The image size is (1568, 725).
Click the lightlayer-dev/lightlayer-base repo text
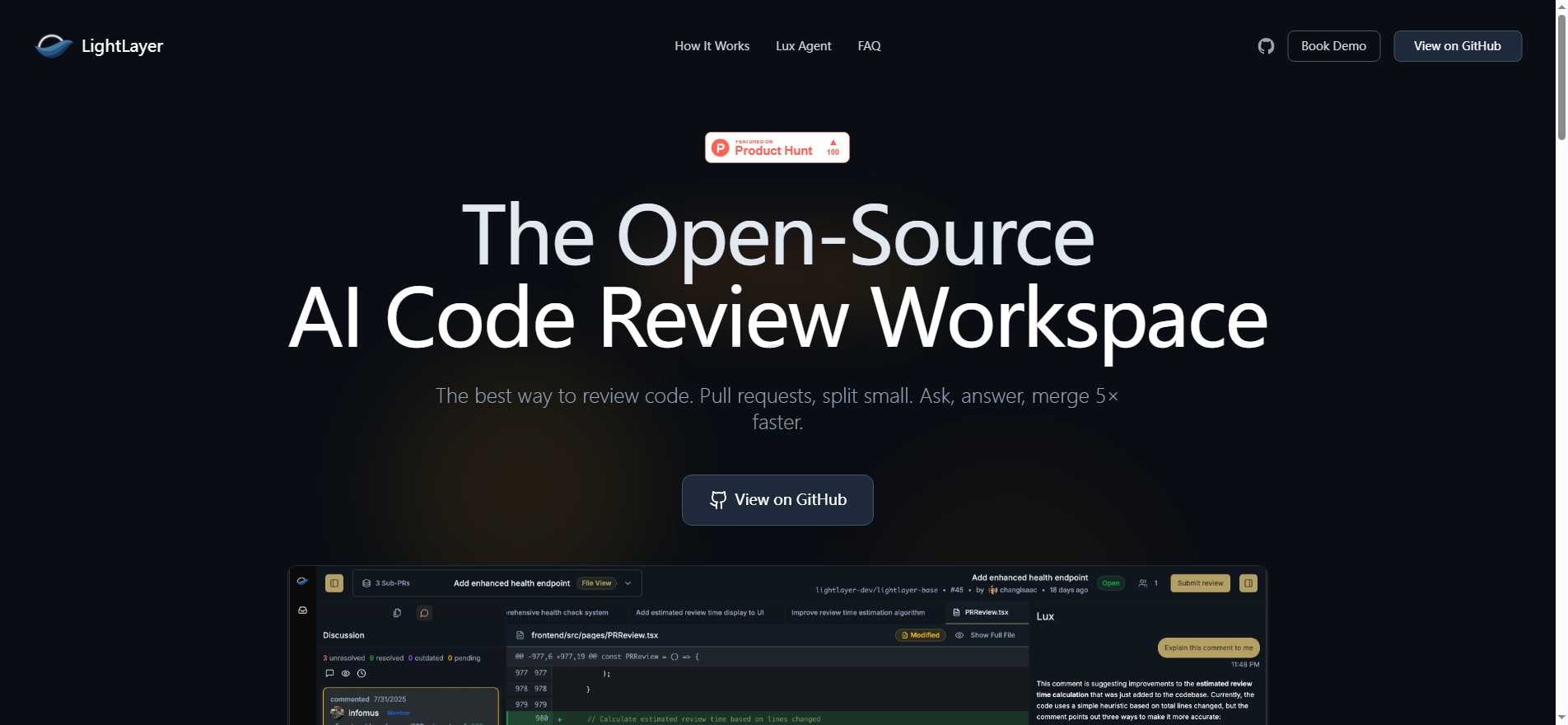[x=876, y=590]
